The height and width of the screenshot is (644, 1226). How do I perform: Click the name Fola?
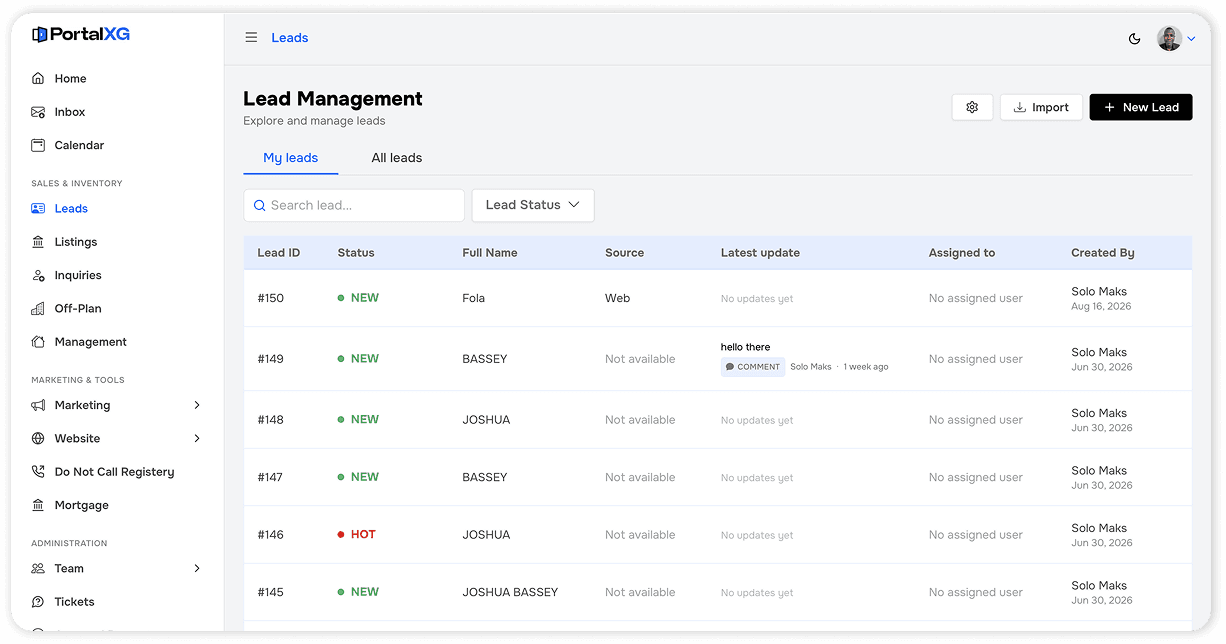pyautogui.click(x=474, y=298)
